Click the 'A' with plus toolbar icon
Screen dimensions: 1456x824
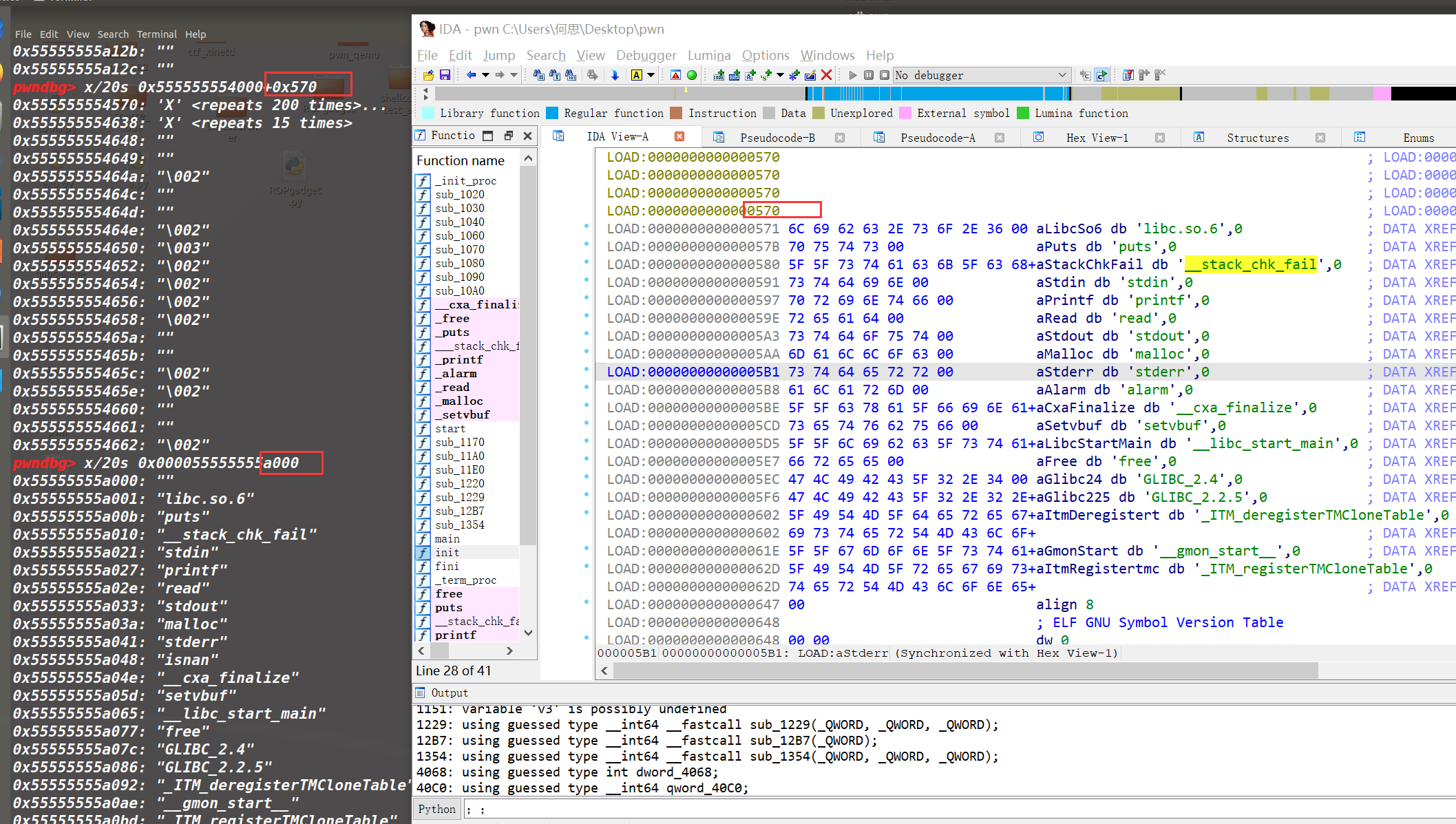coord(750,75)
